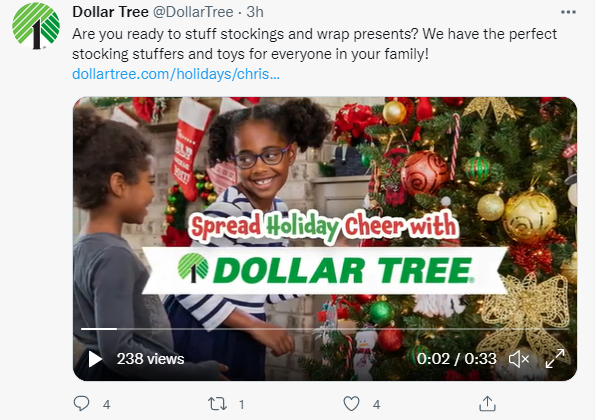
Task: Share tweet using the upload icon
Action: (487, 404)
